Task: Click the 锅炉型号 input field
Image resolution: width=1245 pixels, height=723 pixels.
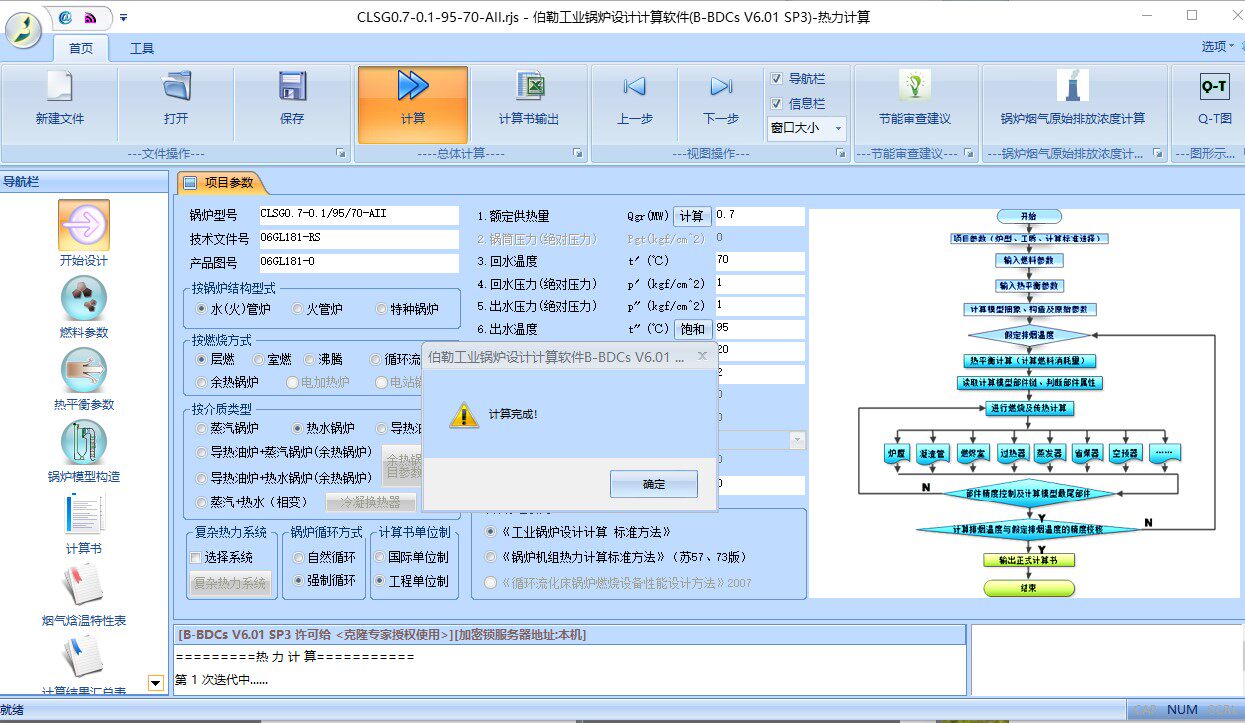Action: 358,215
